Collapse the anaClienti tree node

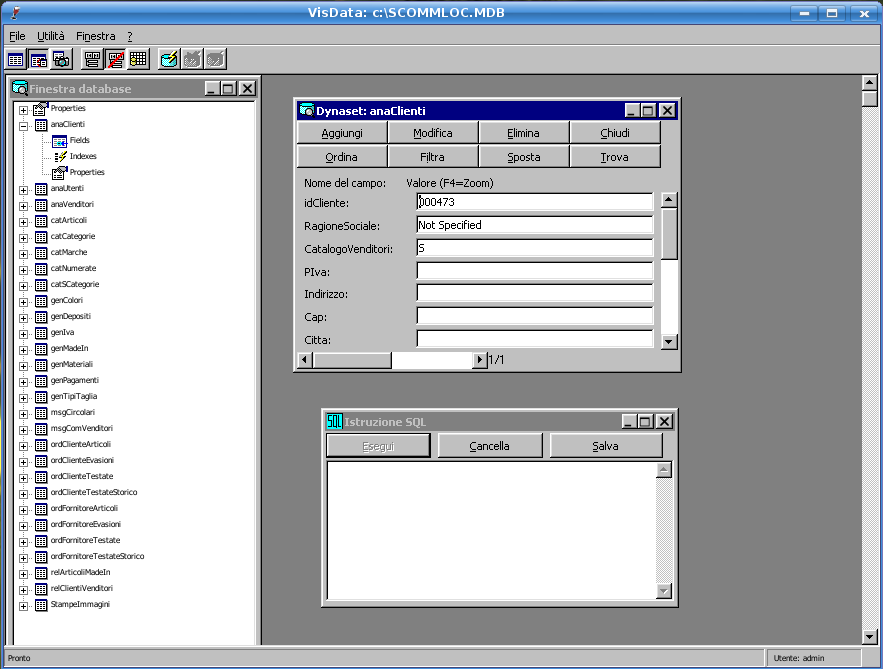[x=23, y=126]
